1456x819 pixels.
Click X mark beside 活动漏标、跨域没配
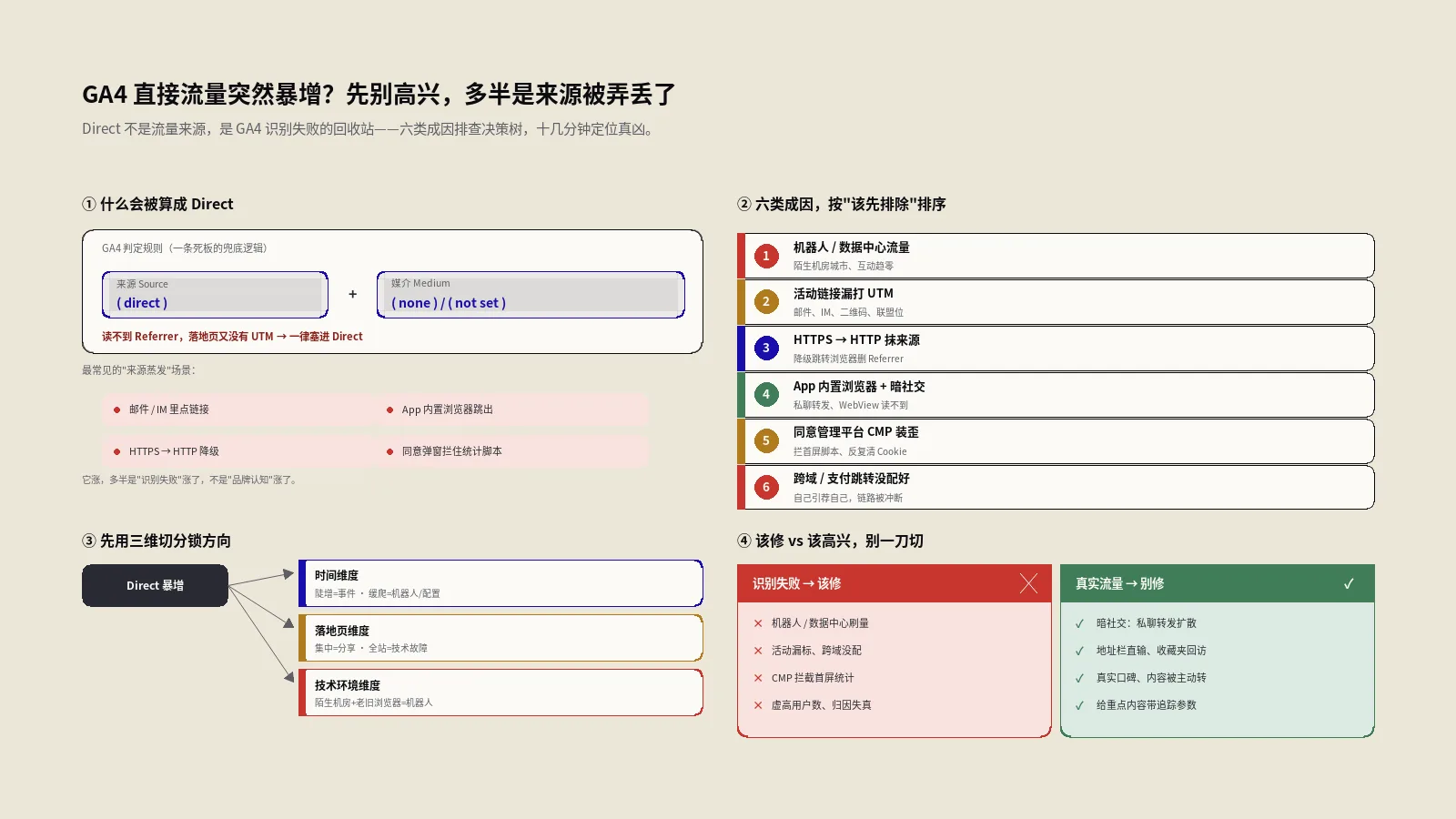point(758,651)
